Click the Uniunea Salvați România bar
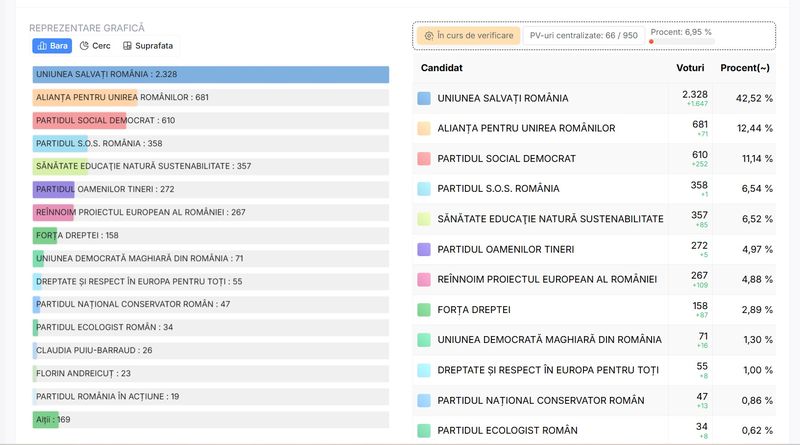The height and width of the screenshot is (445, 800). coord(210,75)
